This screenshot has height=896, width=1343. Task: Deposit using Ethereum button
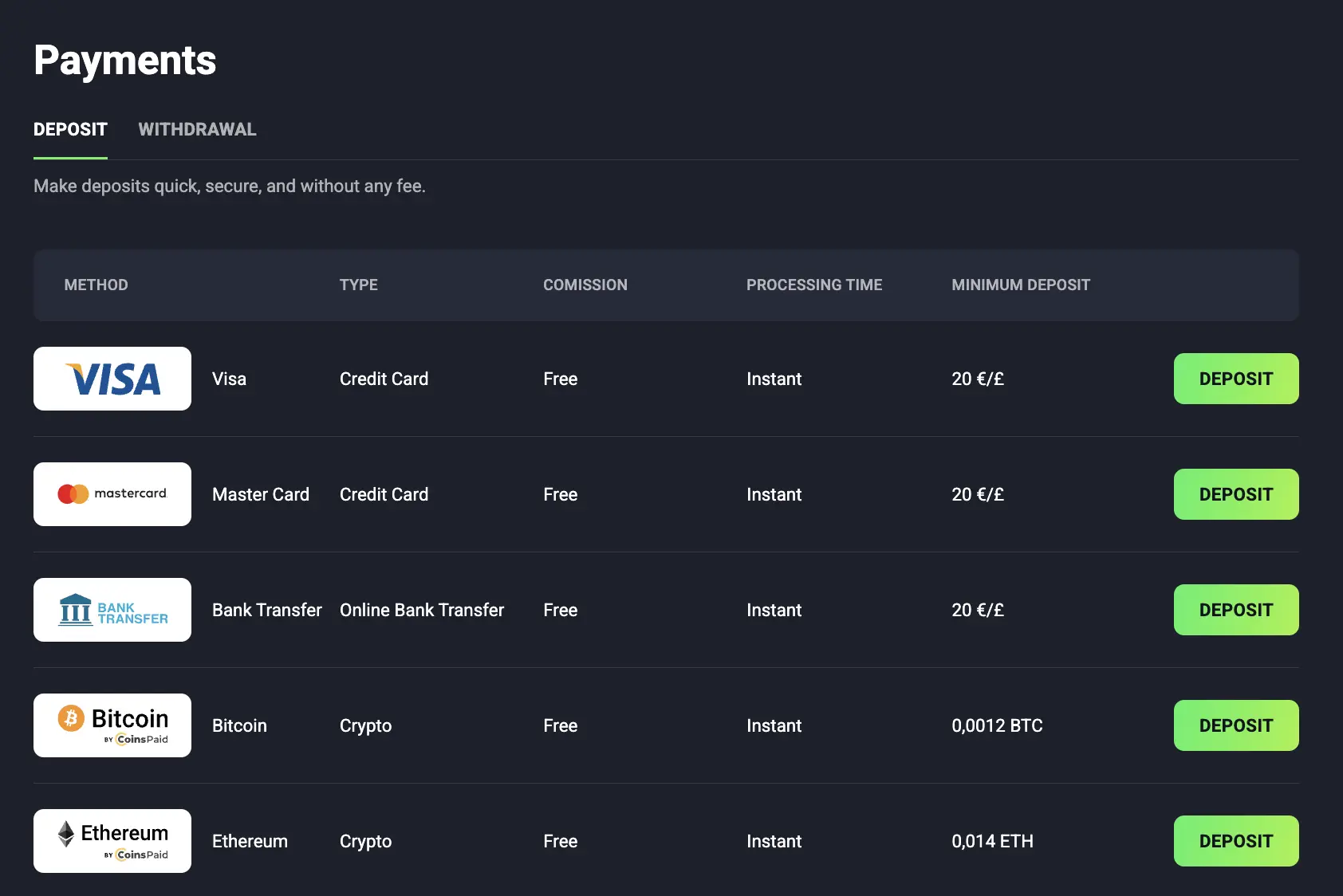point(1235,841)
